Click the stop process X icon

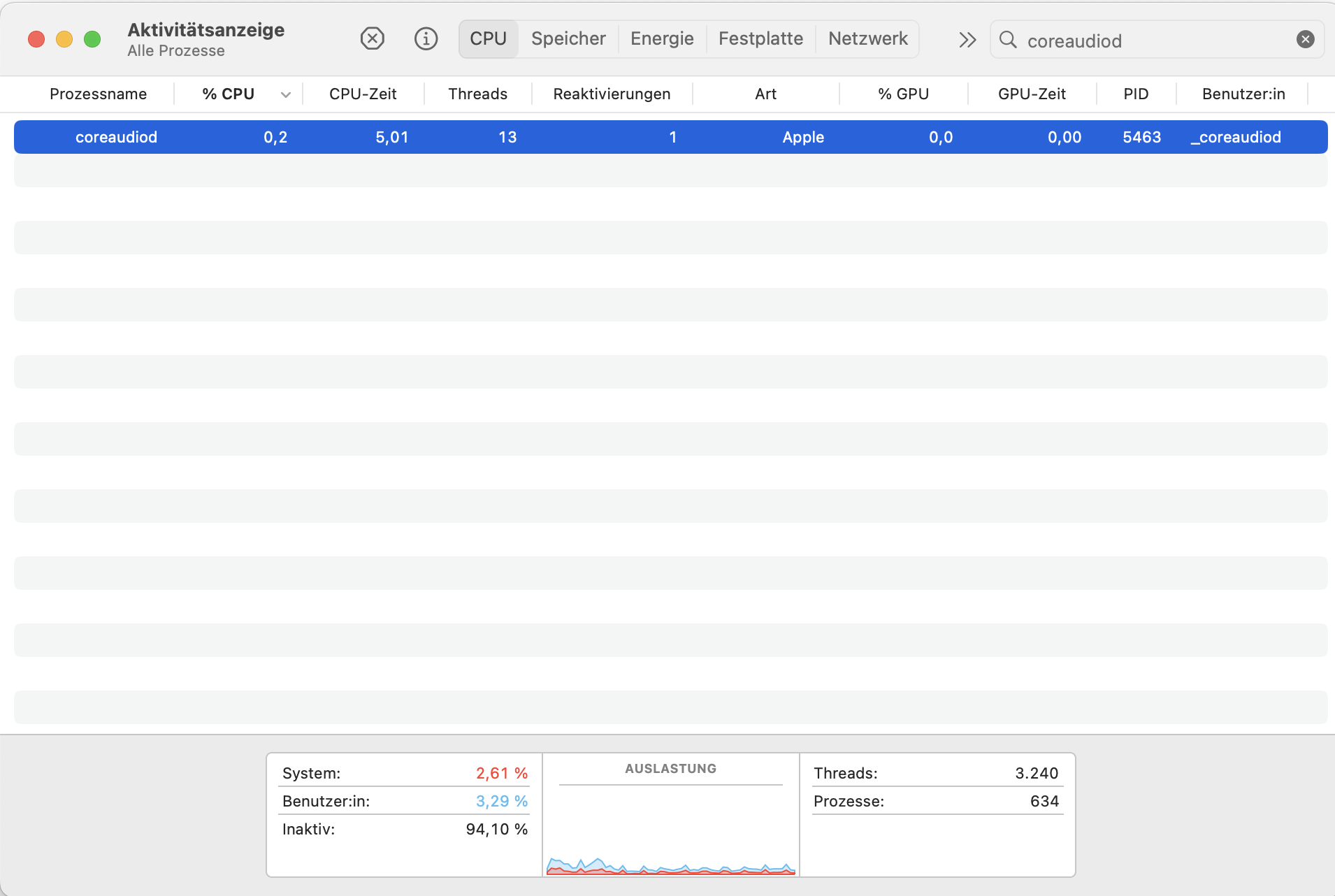(x=372, y=38)
